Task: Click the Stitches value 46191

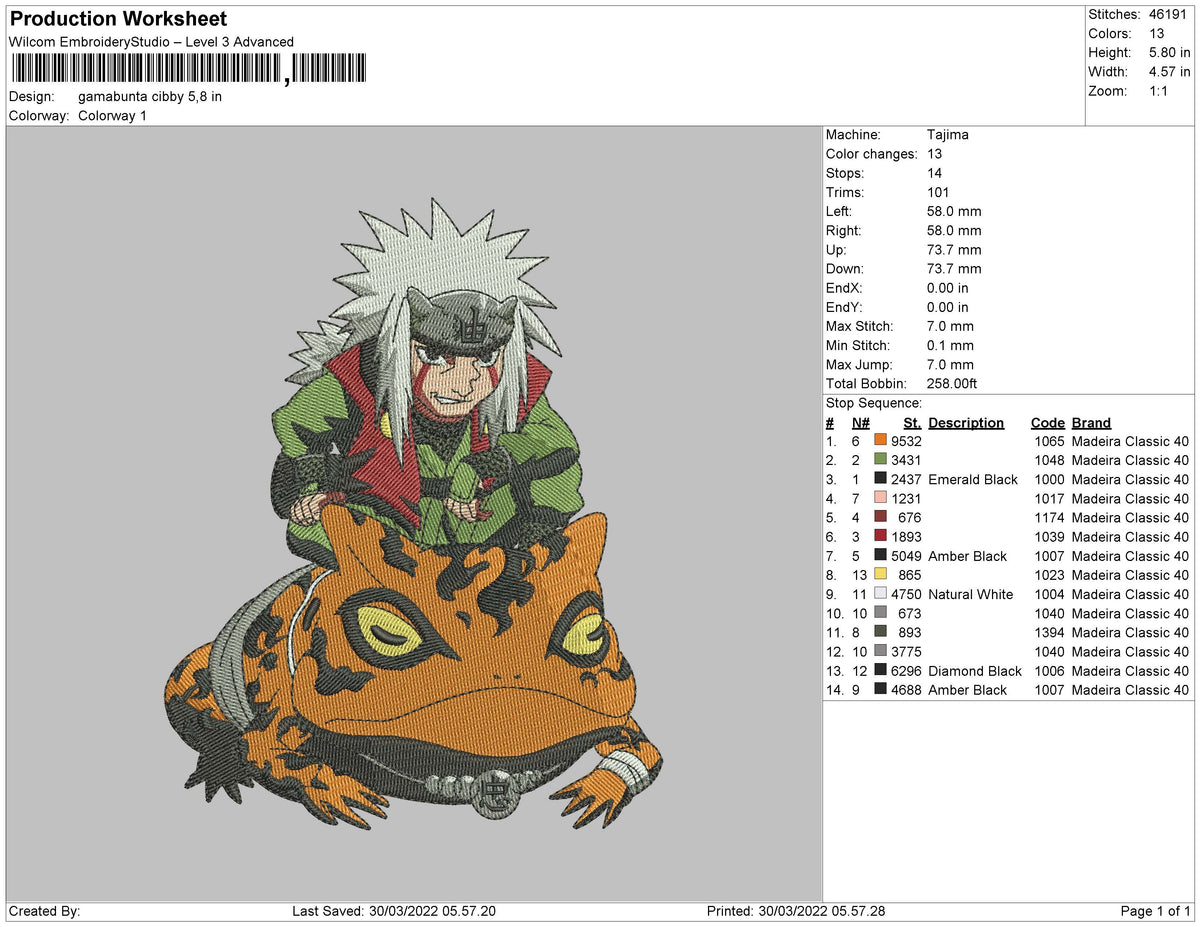Action: [1169, 15]
